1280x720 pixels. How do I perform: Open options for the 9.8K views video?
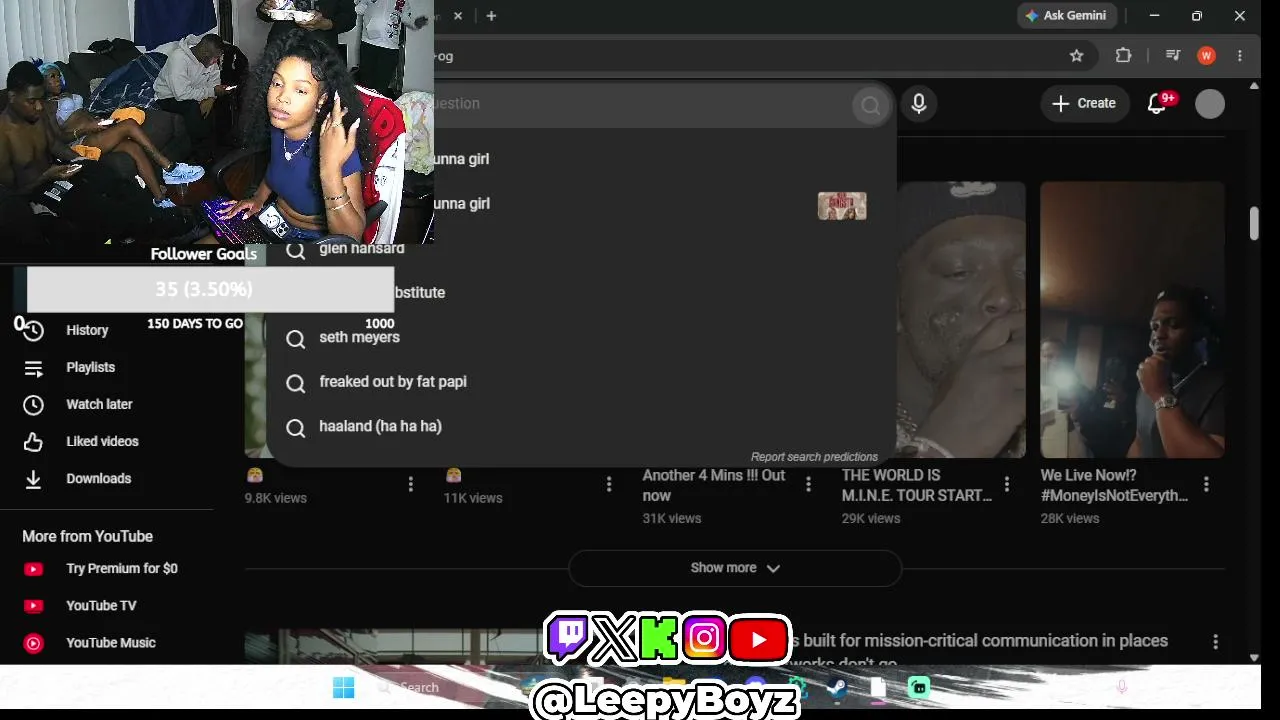click(410, 484)
